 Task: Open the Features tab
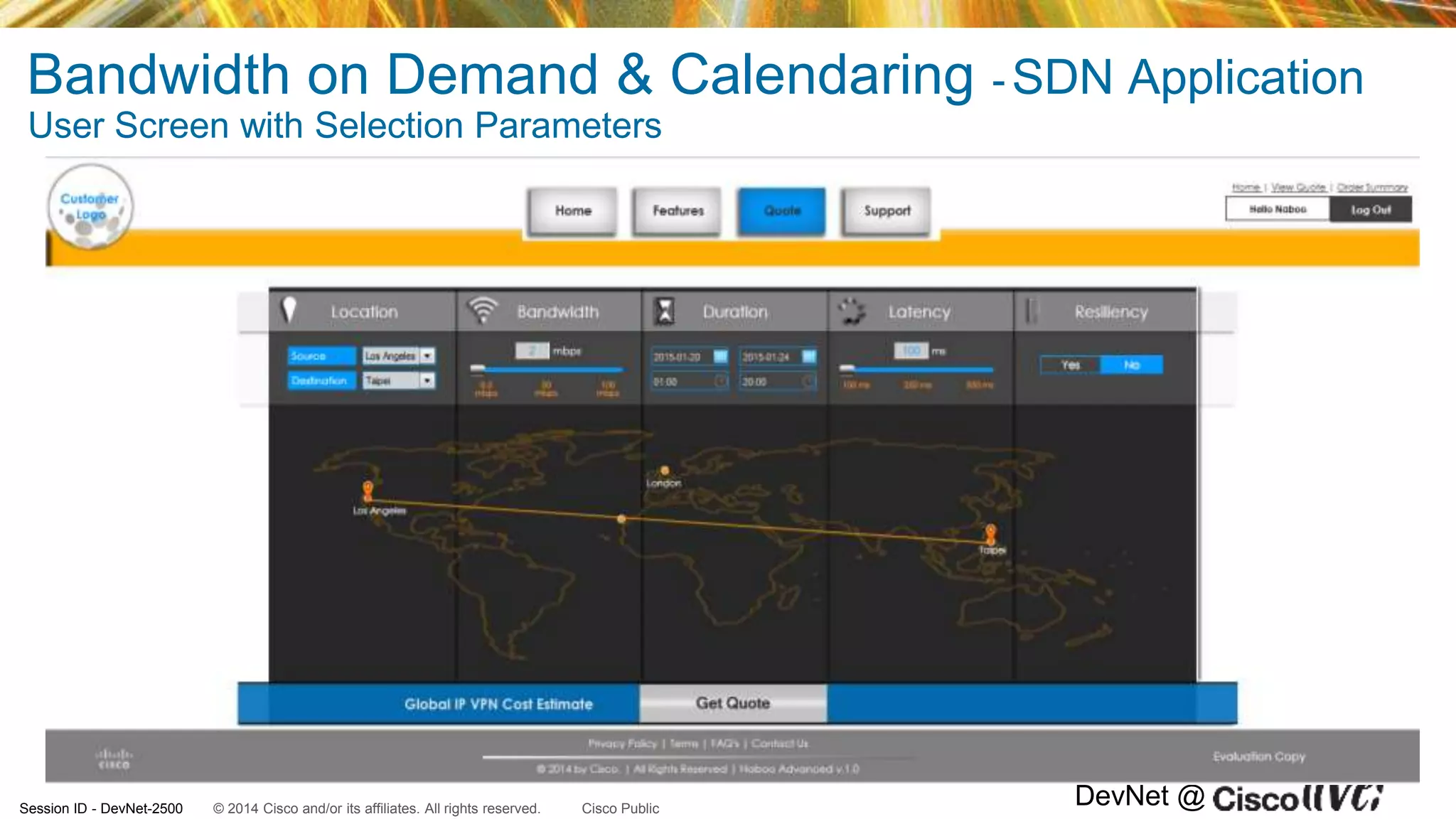[x=678, y=211]
